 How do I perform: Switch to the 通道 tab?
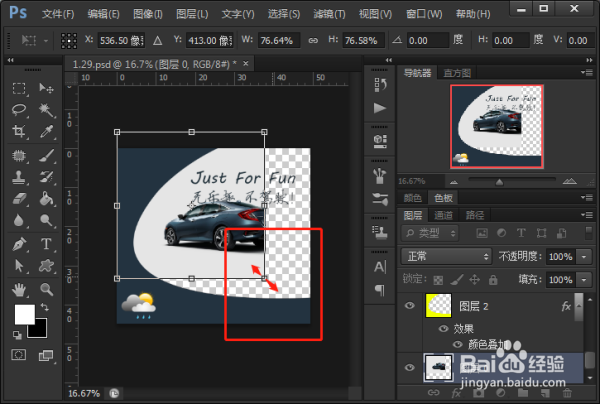[443, 215]
